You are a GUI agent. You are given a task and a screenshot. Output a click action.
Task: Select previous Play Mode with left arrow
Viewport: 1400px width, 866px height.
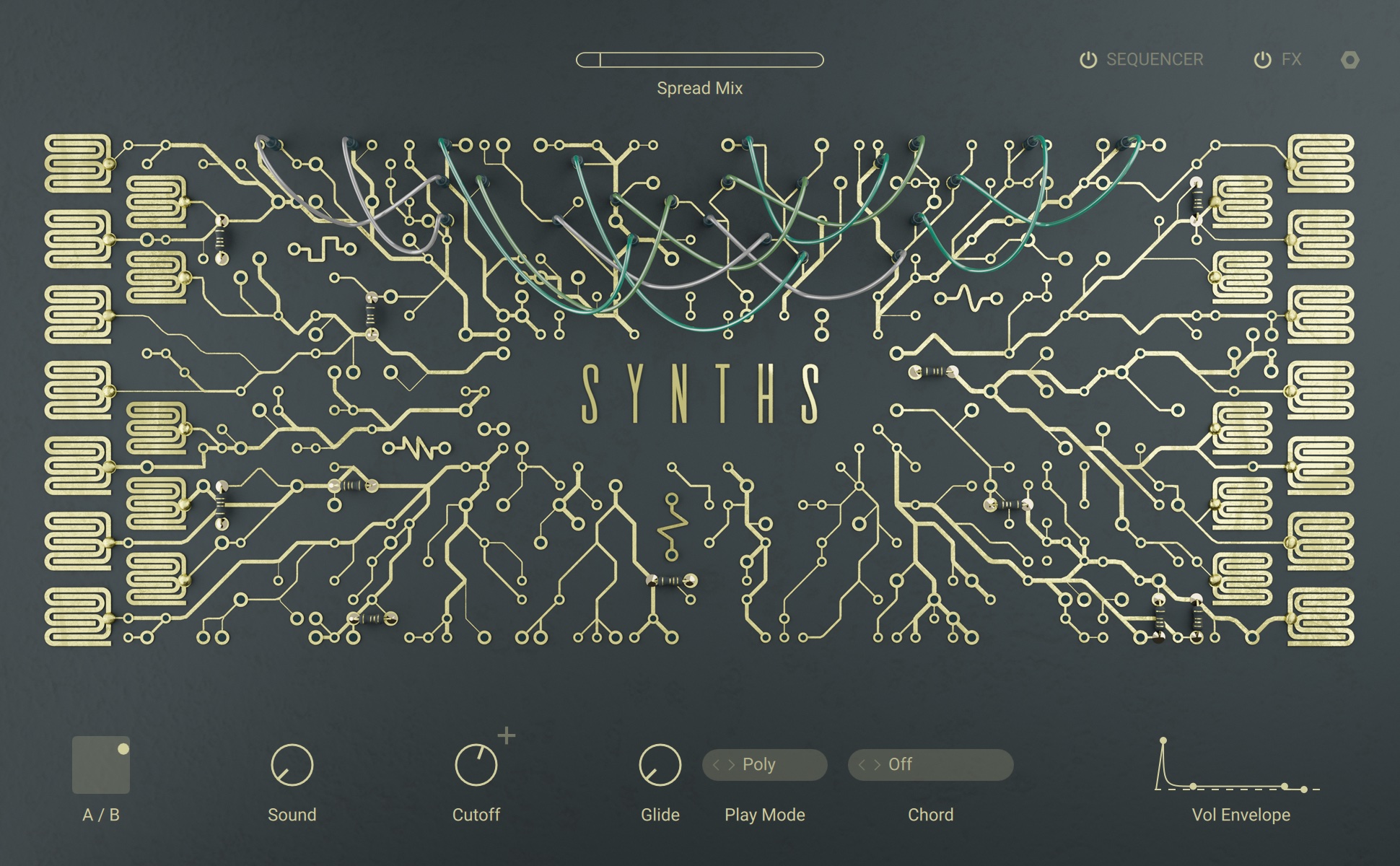click(x=717, y=765)
